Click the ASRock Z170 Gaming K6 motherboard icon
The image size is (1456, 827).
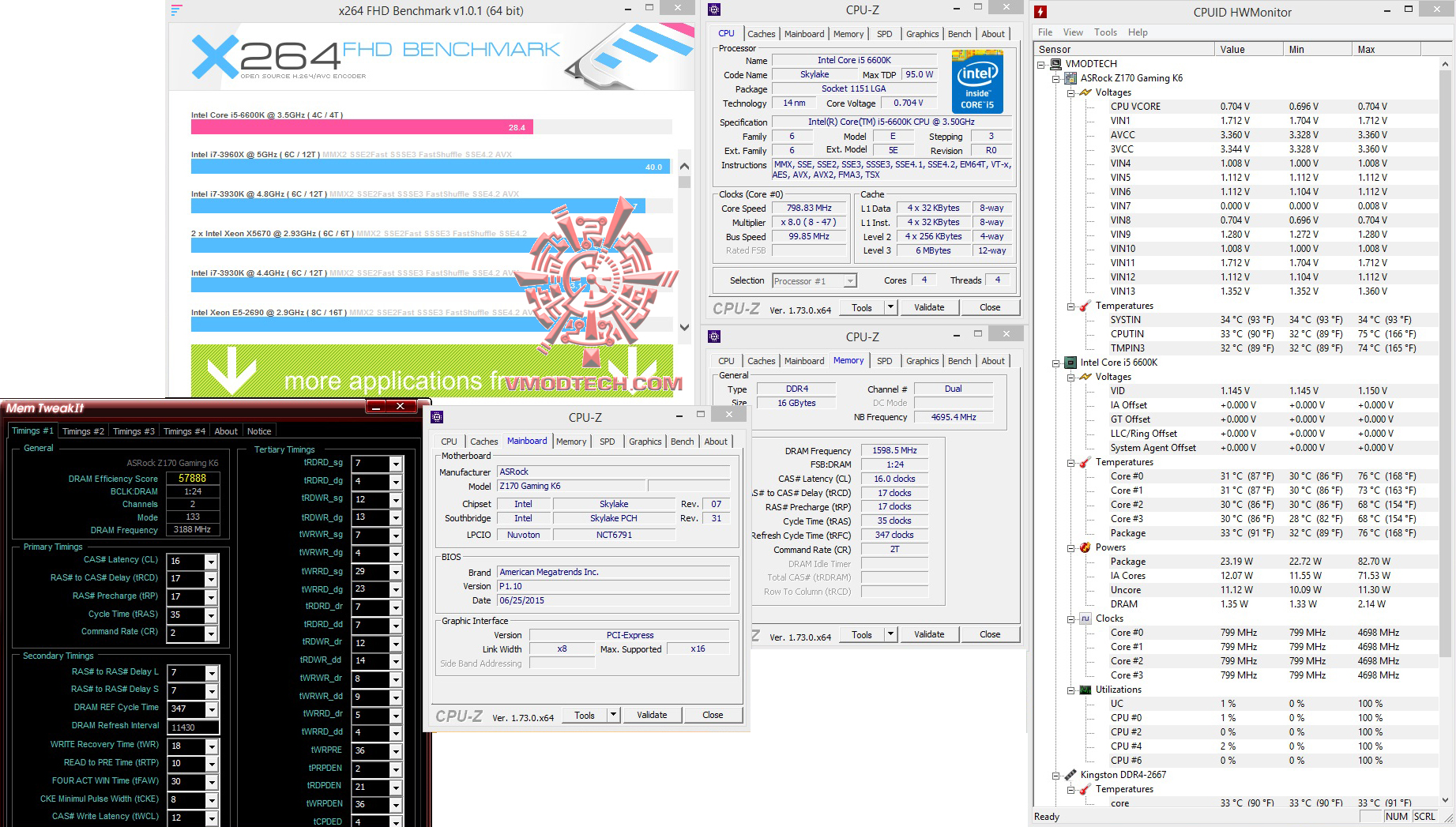pos(1070,78)
